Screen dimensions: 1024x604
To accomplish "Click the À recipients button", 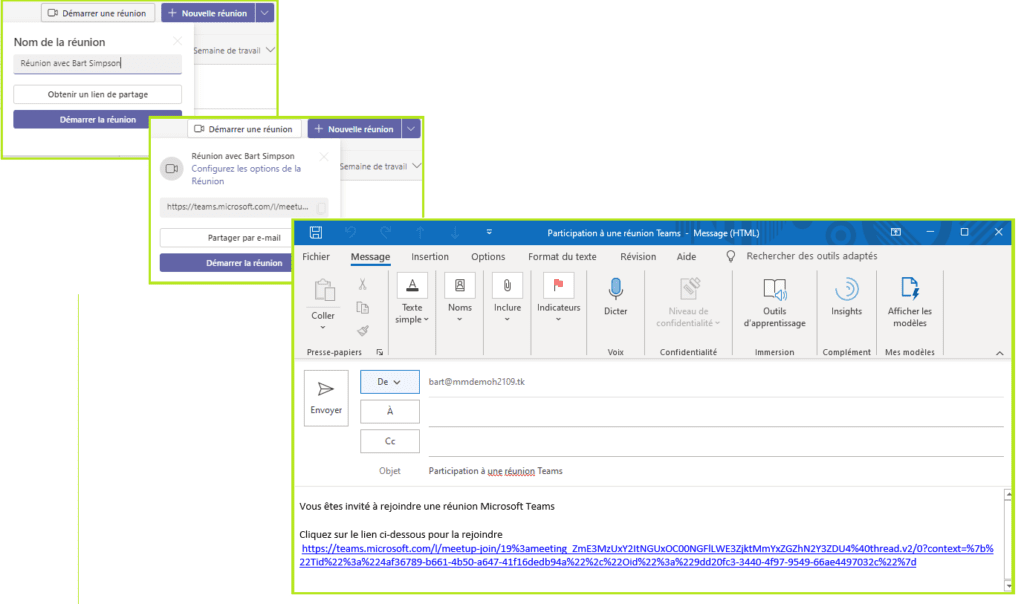I will [x=390, y=411].
